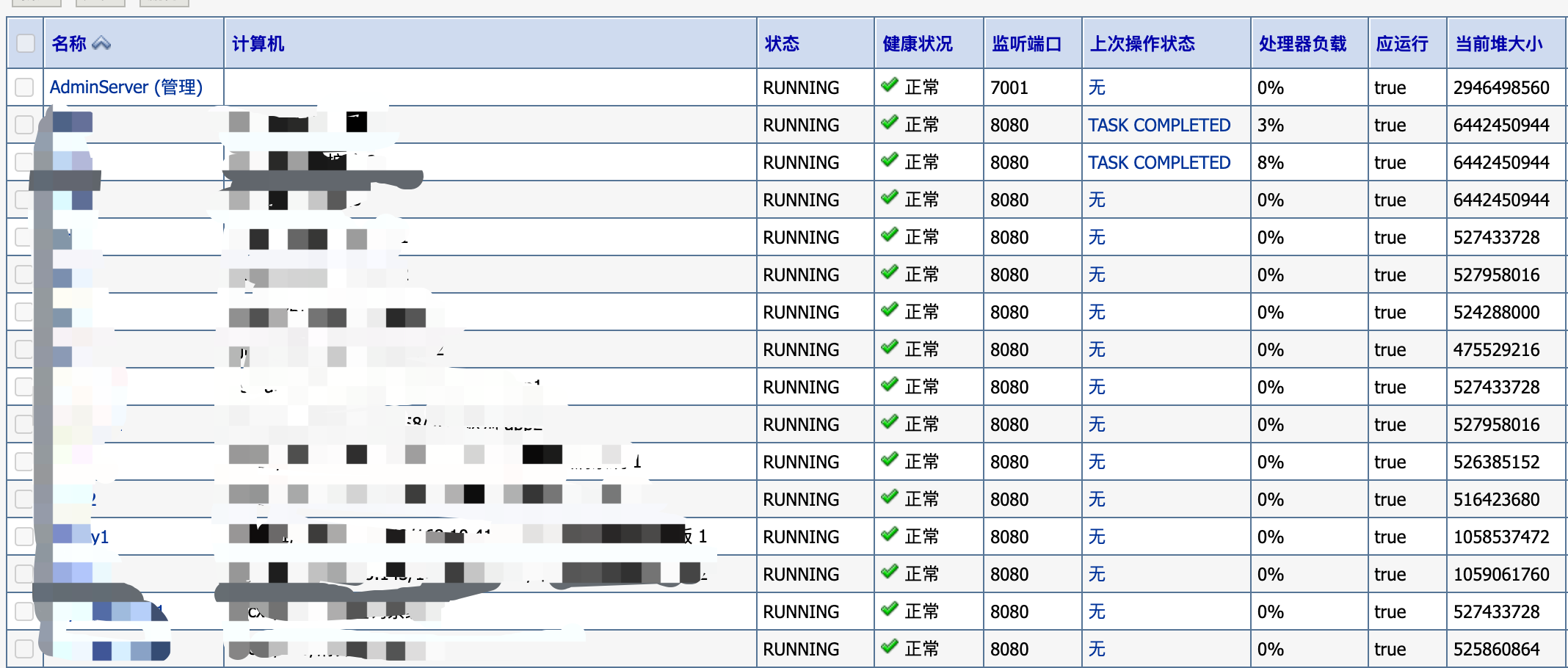Click the 上次操作状态 column header
Viewport: 1568px width, 668px height.
point(1143,44)
